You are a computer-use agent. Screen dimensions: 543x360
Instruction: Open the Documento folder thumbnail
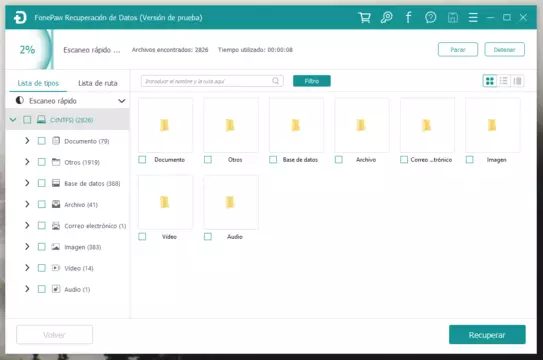(x=166, y=125)
